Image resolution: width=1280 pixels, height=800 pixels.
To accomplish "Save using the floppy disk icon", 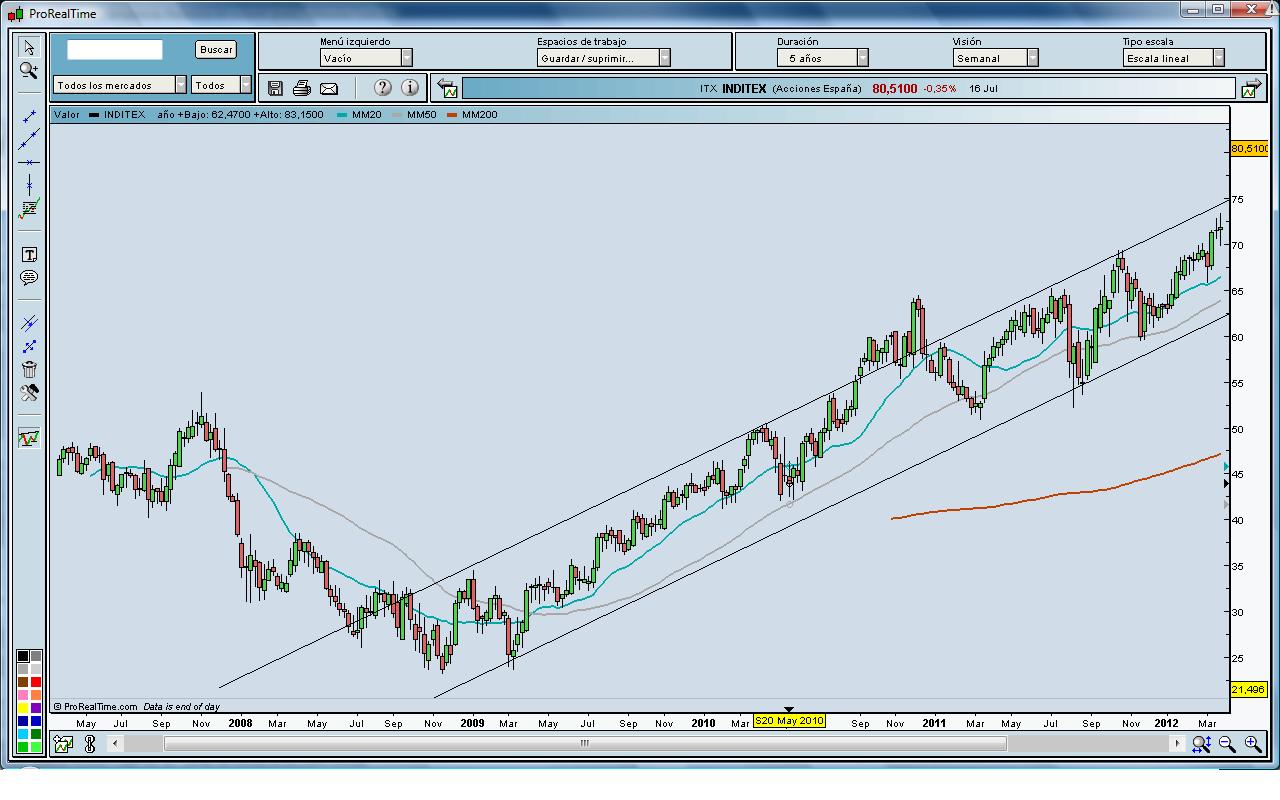I will (275, 88).
